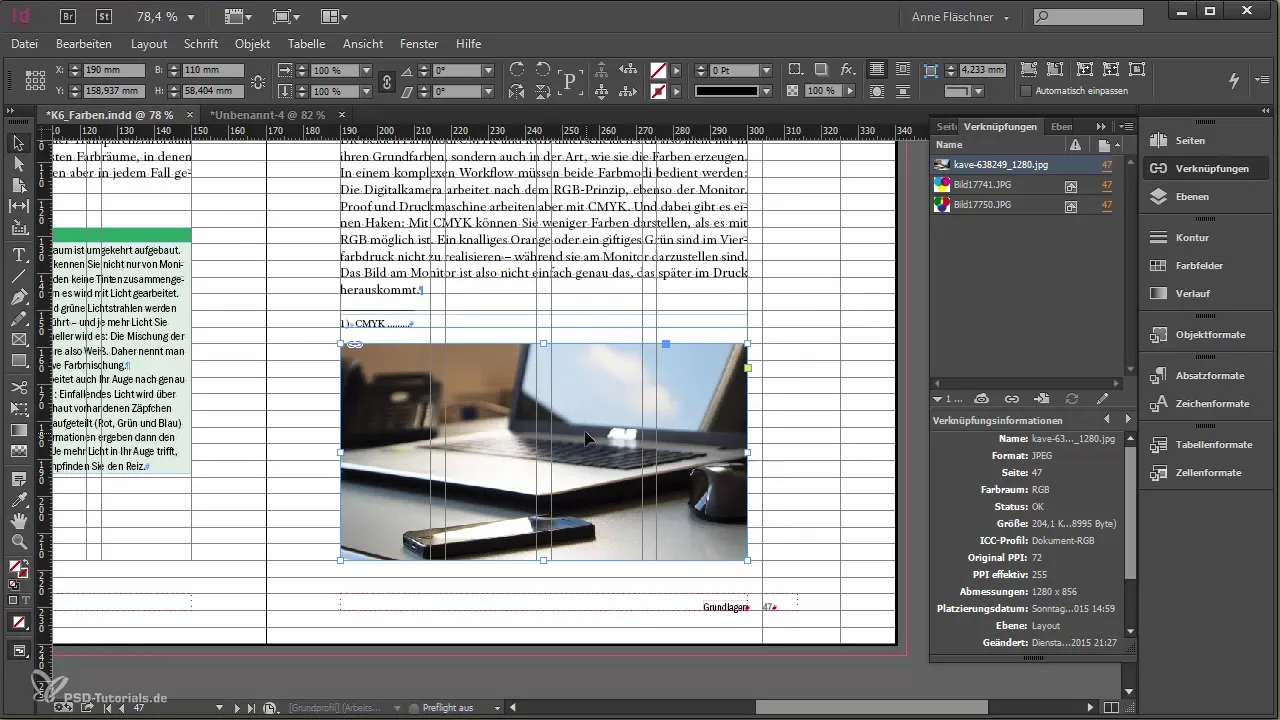Open the Anne Fläschner workspace dropdown

(x=960, y=17)
